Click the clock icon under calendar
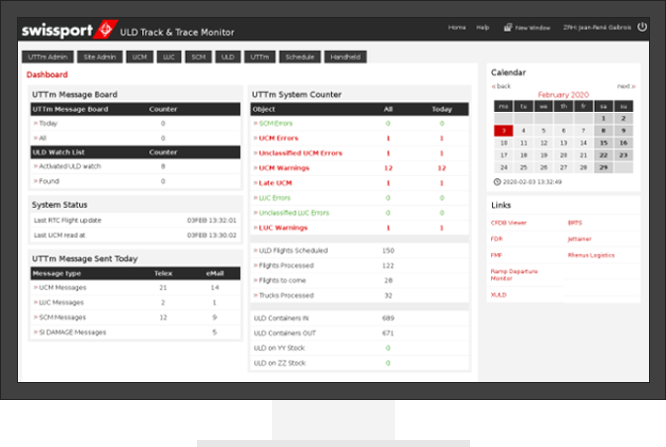This screenshot has height=447, width=666. click(497, 182)
